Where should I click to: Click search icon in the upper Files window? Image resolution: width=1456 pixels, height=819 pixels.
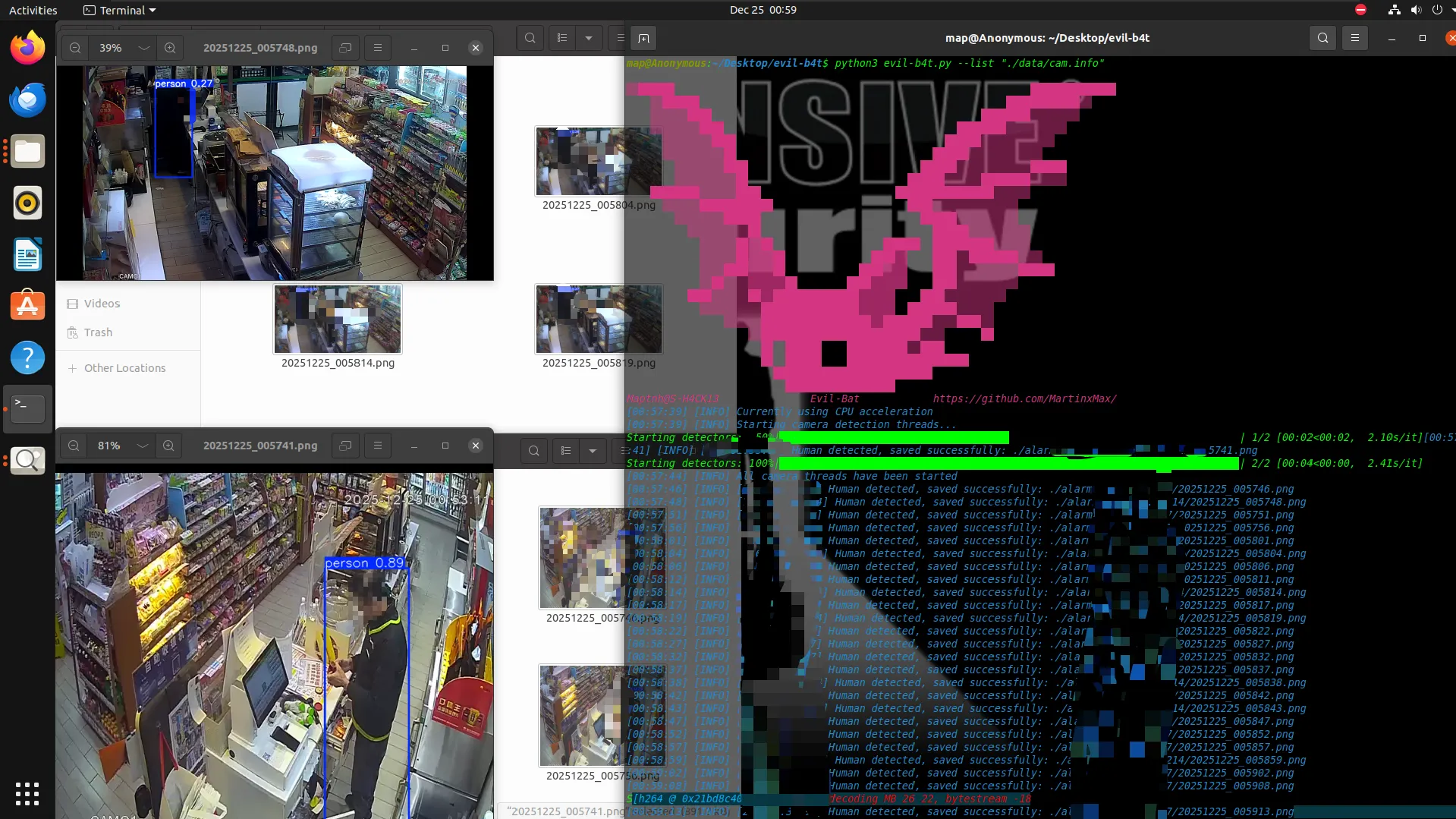pyautogui.click(x=530, y=38)
